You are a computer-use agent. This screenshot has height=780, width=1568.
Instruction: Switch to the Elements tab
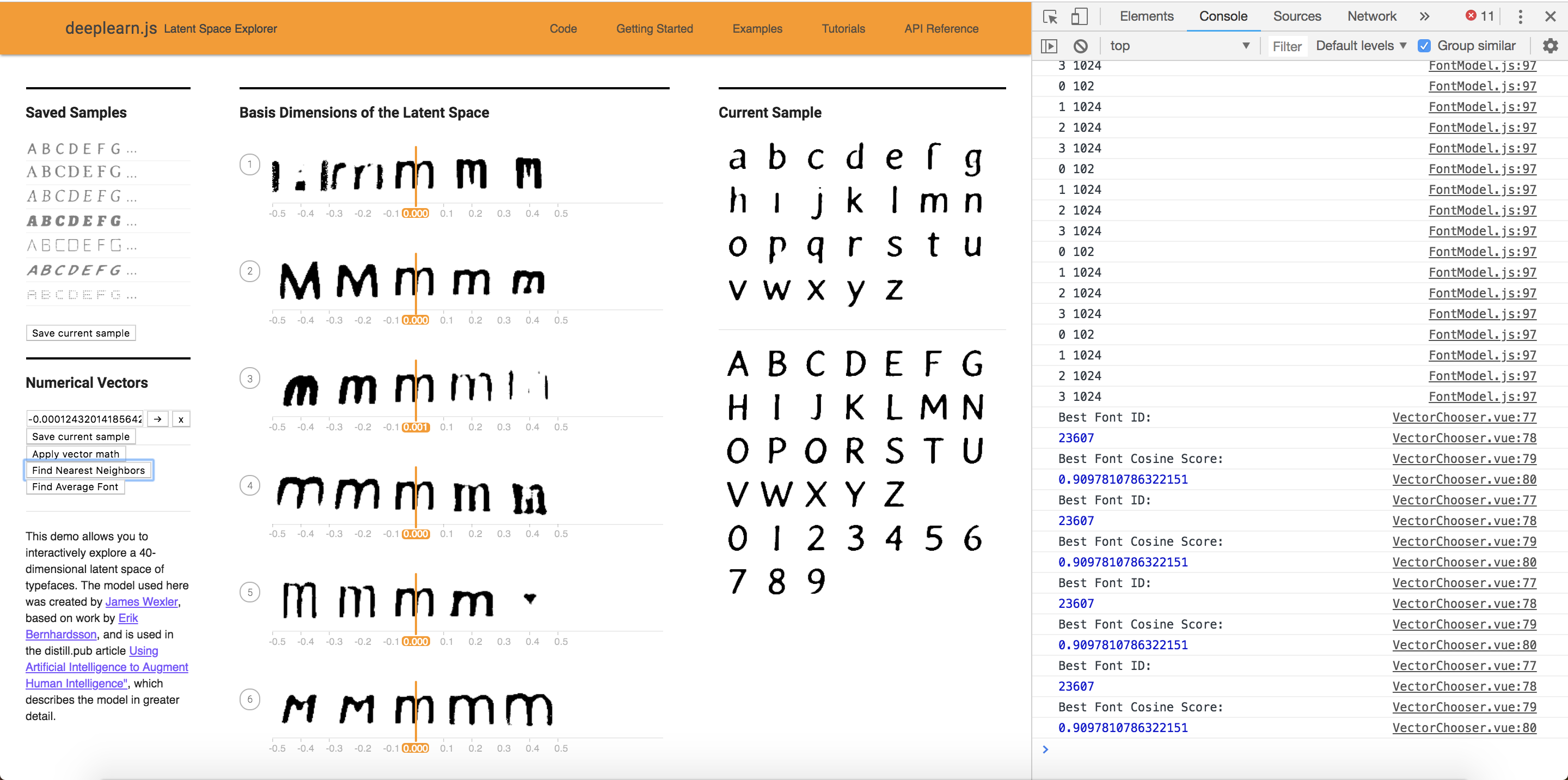1146,16
